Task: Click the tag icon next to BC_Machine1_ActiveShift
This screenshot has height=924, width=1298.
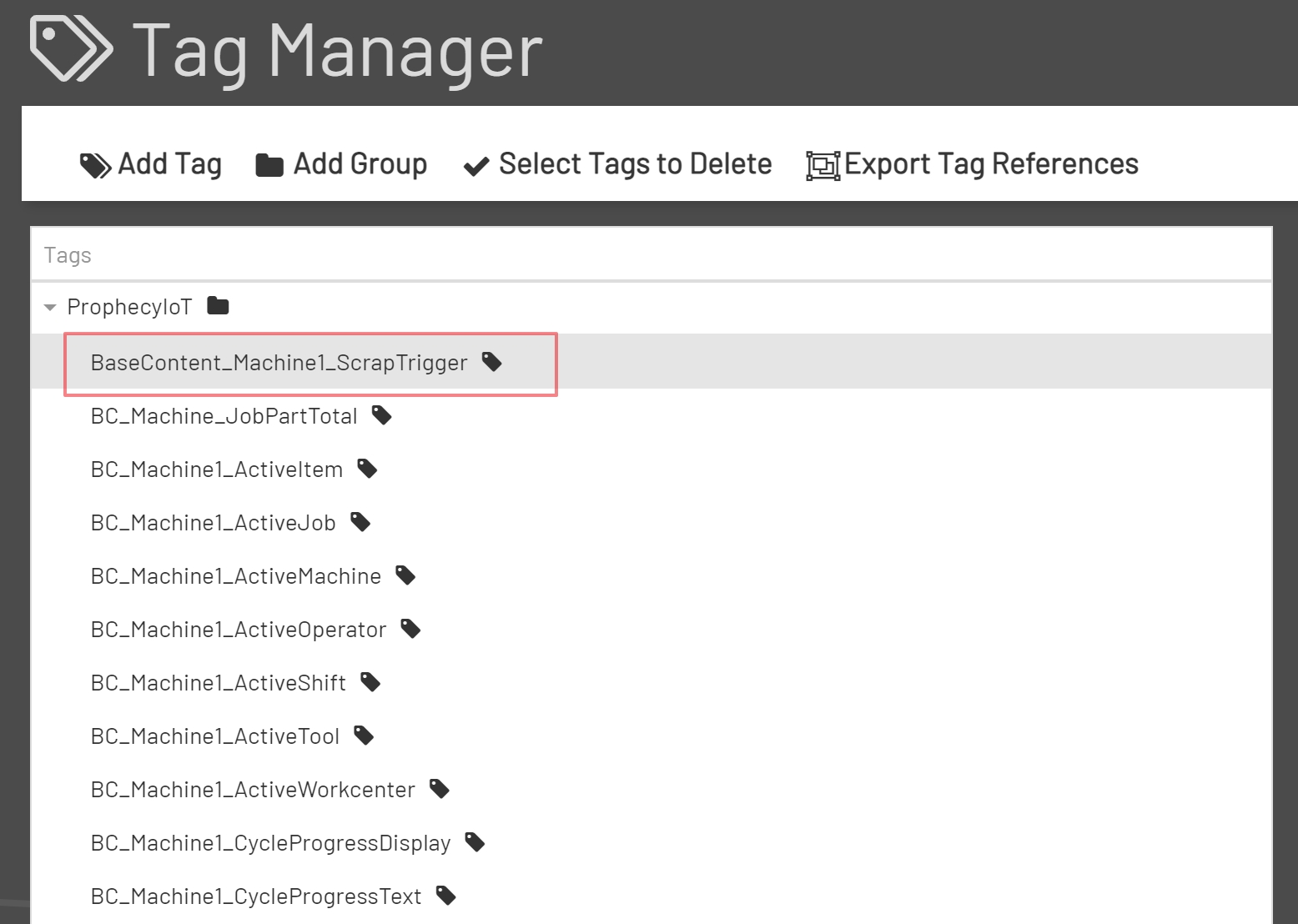Action: (370, 681)
